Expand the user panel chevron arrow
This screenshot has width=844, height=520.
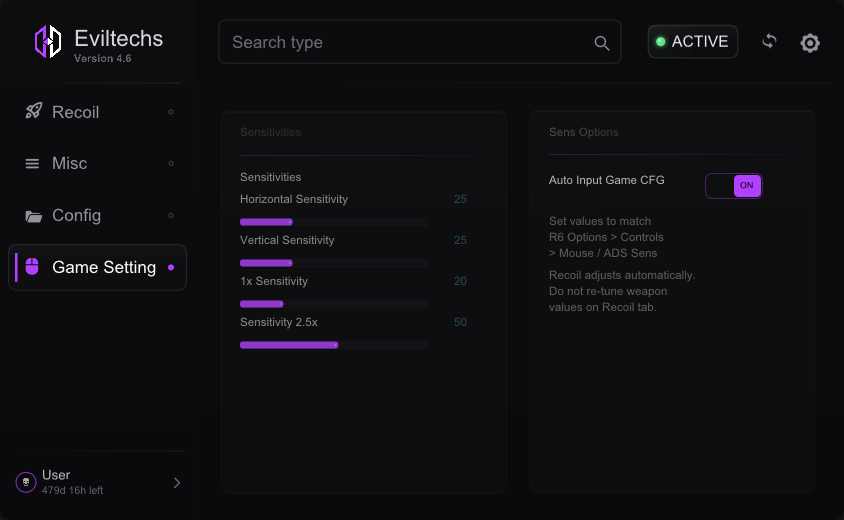click(177, 483)
